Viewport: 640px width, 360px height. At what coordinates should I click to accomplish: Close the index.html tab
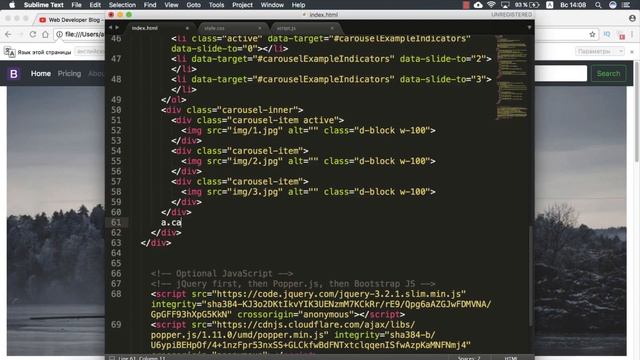[x=187, y=28]
